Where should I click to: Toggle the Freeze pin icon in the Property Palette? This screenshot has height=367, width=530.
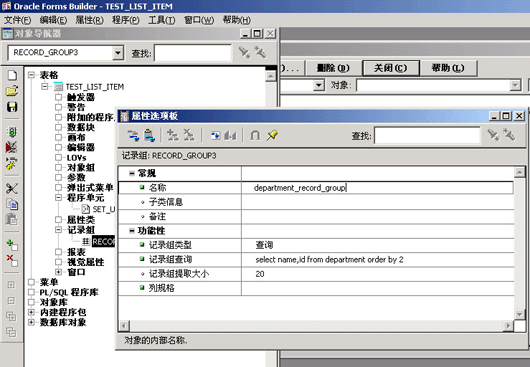click(x=272, y=136)
